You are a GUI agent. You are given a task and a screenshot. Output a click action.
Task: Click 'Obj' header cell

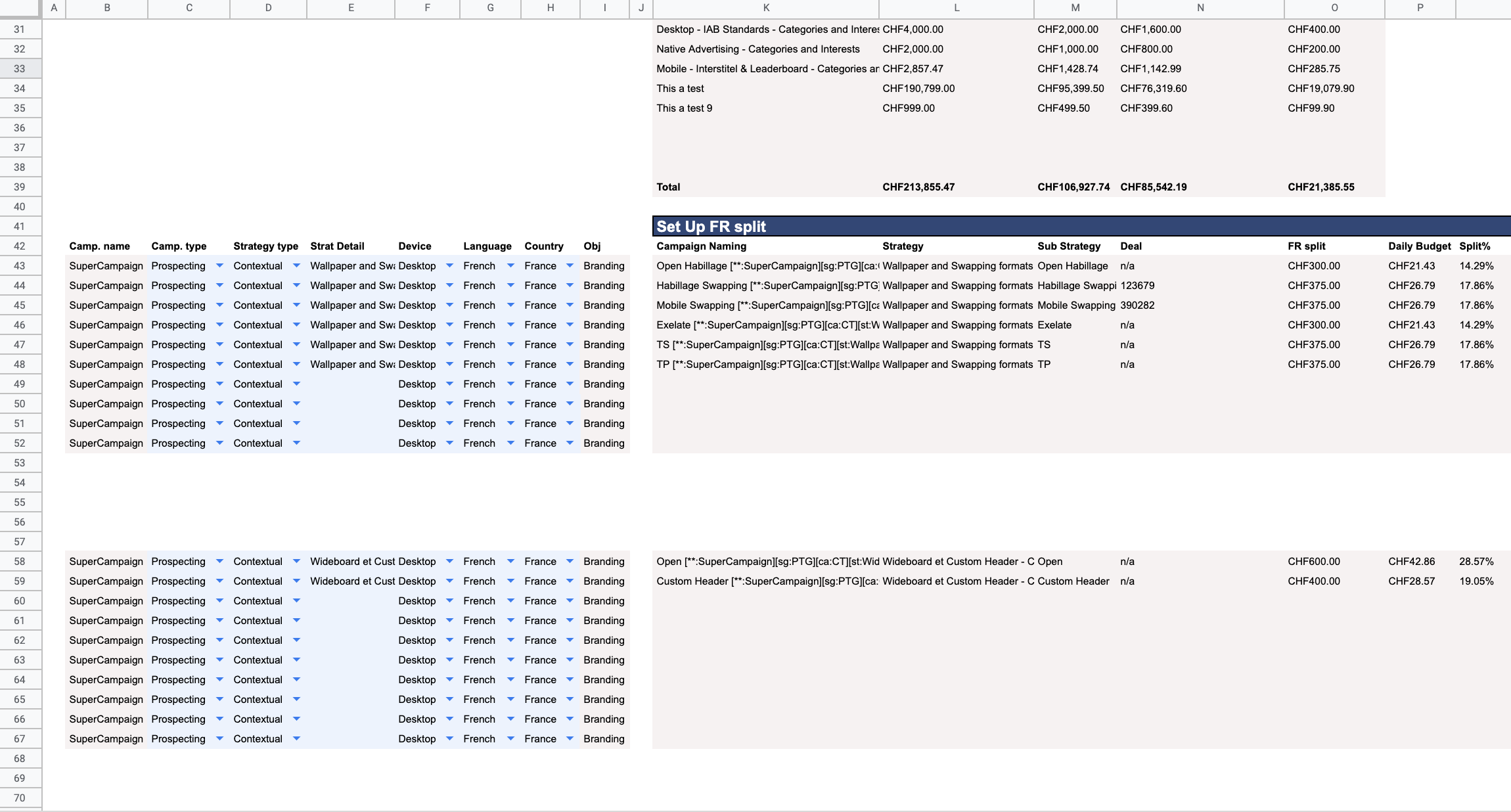[x=604, y=246]
